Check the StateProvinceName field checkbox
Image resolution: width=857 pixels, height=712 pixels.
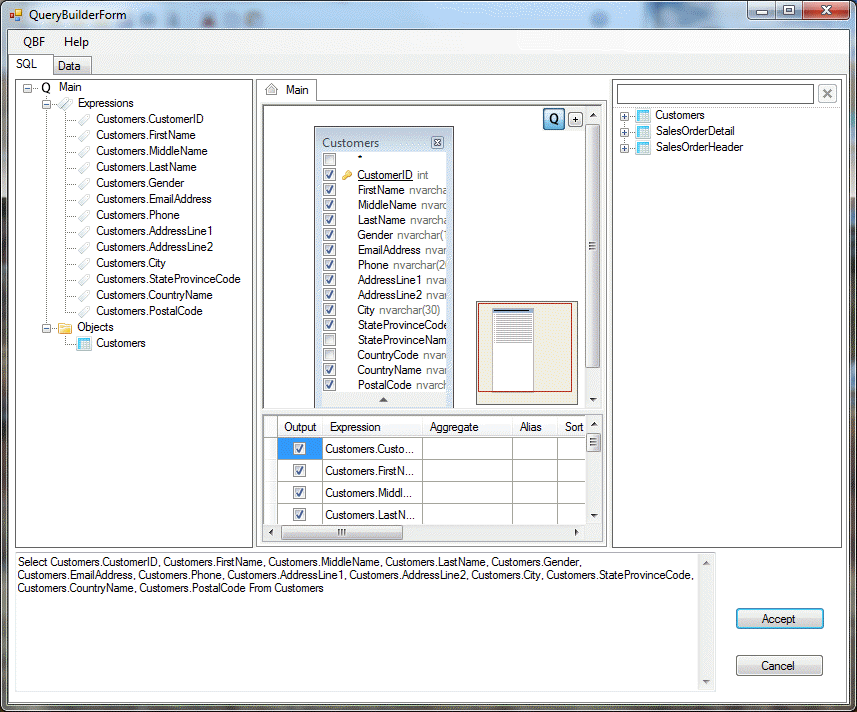pyautogui.click(x=329, y=340)
